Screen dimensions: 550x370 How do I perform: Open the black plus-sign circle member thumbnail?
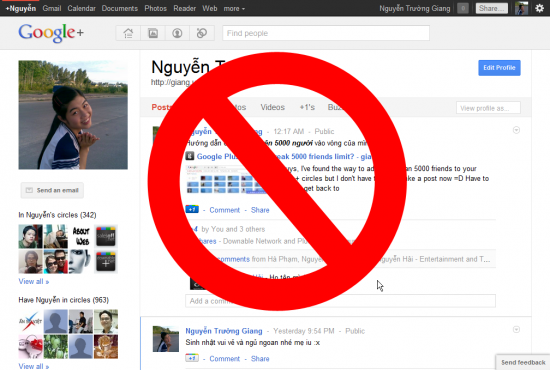[106, 262]
